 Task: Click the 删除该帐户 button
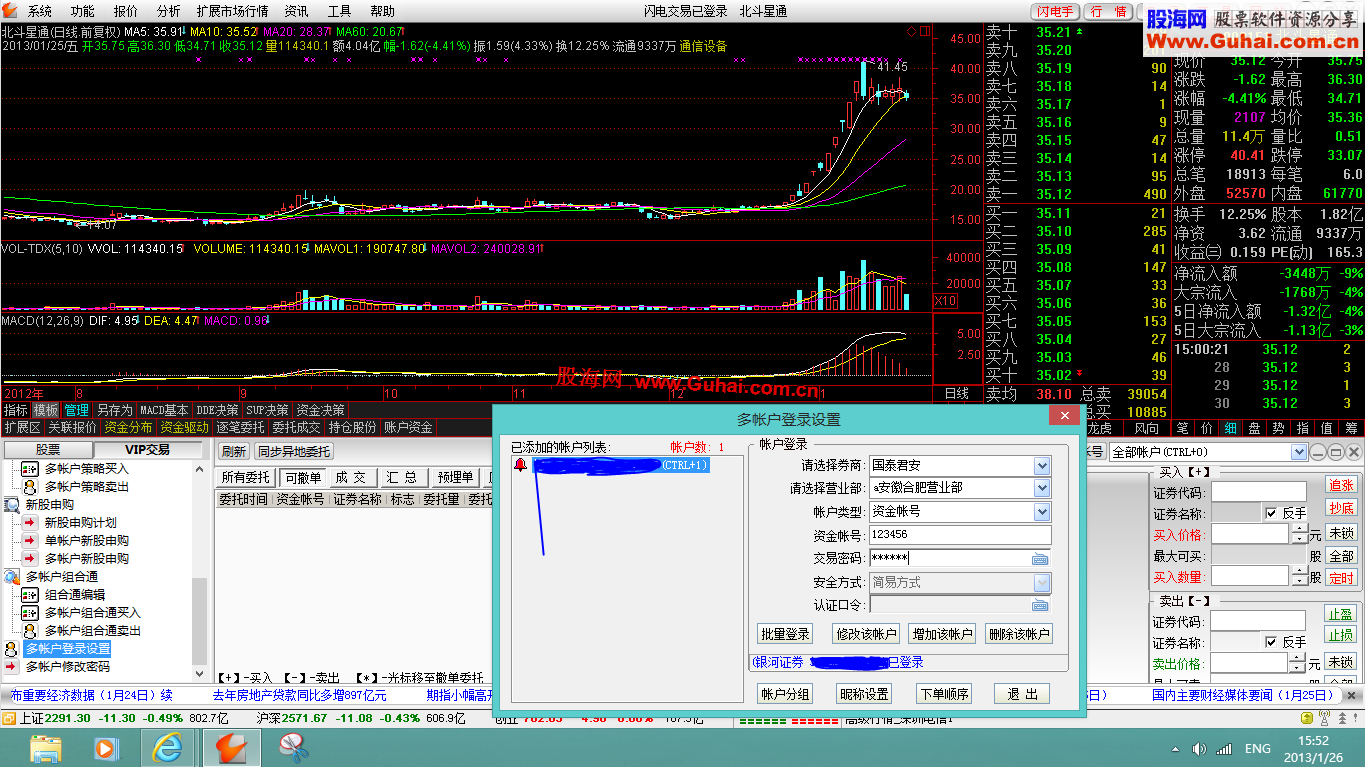(x=1018, y=634)
